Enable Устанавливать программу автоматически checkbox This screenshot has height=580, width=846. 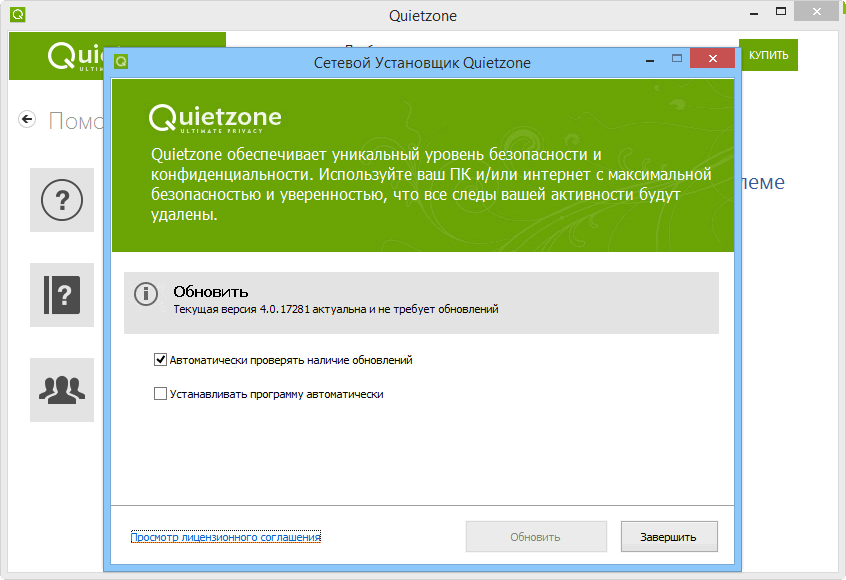(x=160, y=394)
